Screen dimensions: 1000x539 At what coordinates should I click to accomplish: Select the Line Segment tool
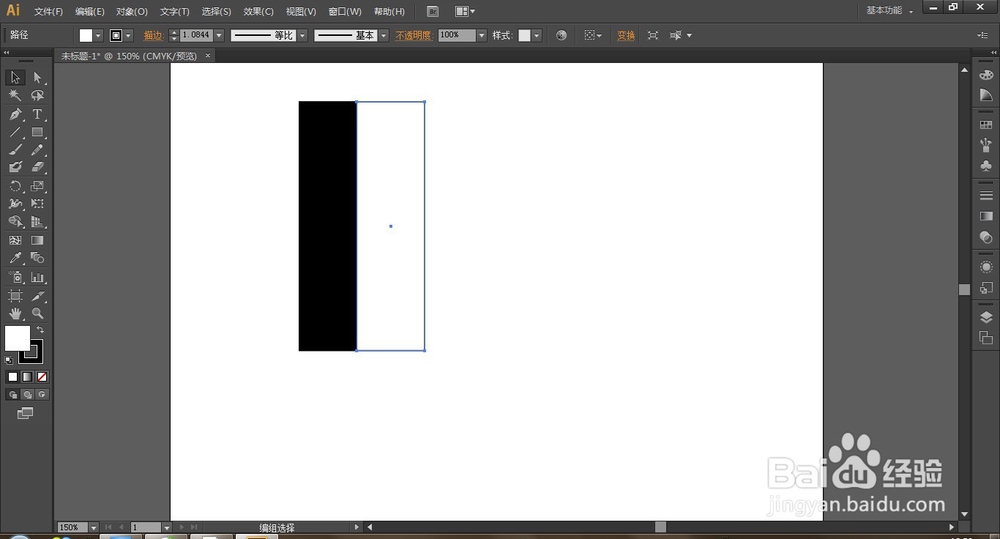pyautogui.click(x=15, y=132)
